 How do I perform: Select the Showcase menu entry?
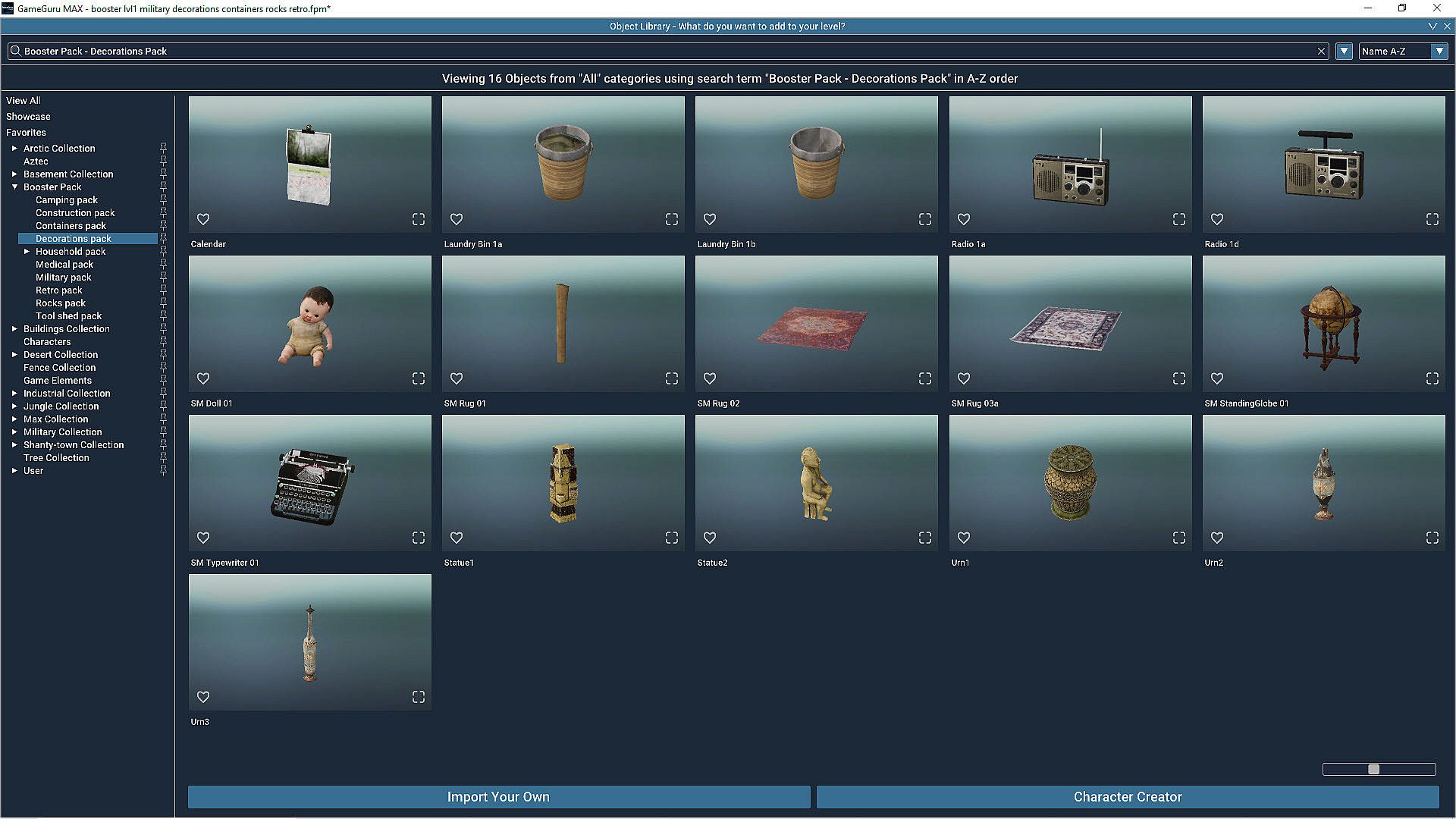(28, 116)
